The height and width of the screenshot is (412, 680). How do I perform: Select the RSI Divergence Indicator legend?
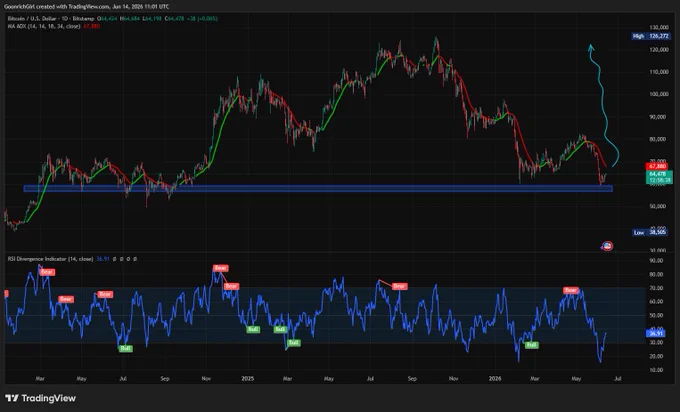point(50,259)
